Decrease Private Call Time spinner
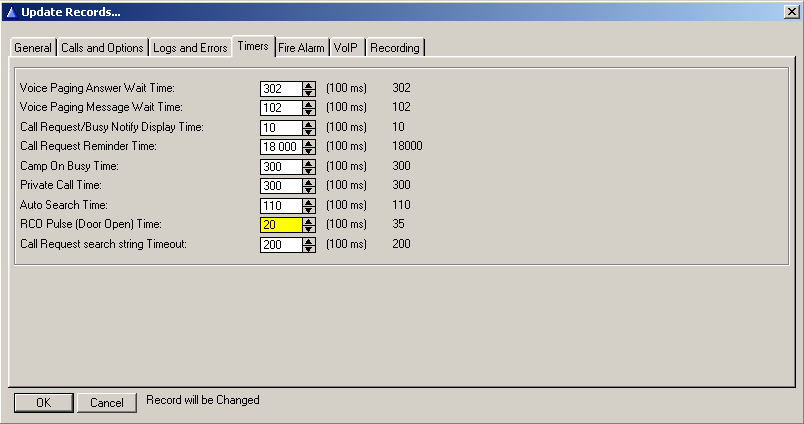The width and height of the screenshot is (804, 424). pos(309,190)
